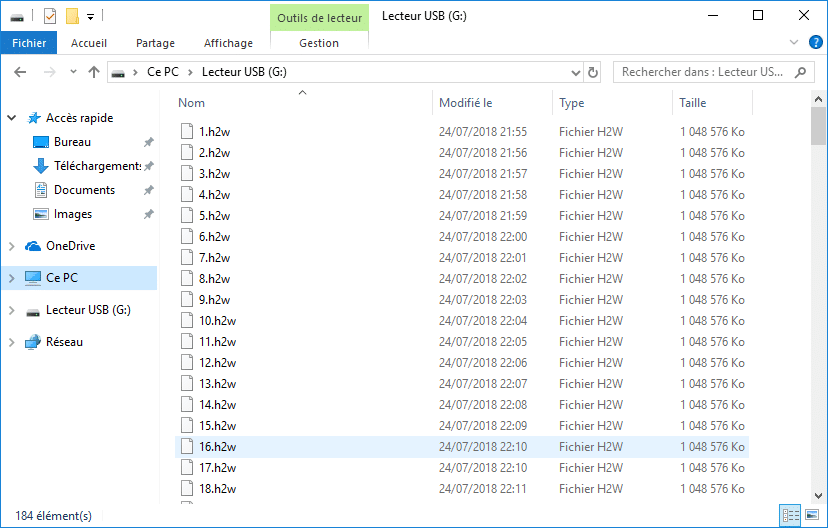Click the file icon of 16.h2w
This screenshot has height=528, width=828.
(x=187, y=447)
